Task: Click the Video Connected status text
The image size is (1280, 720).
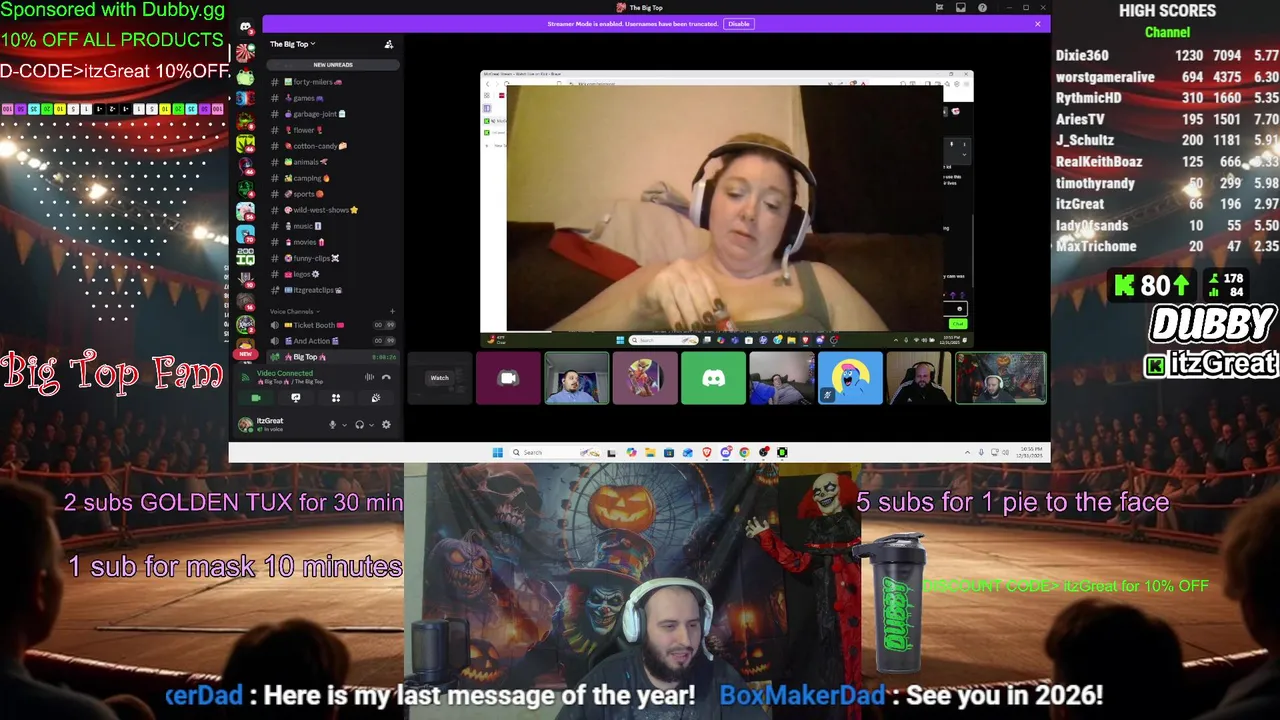Action: point(285,373)
